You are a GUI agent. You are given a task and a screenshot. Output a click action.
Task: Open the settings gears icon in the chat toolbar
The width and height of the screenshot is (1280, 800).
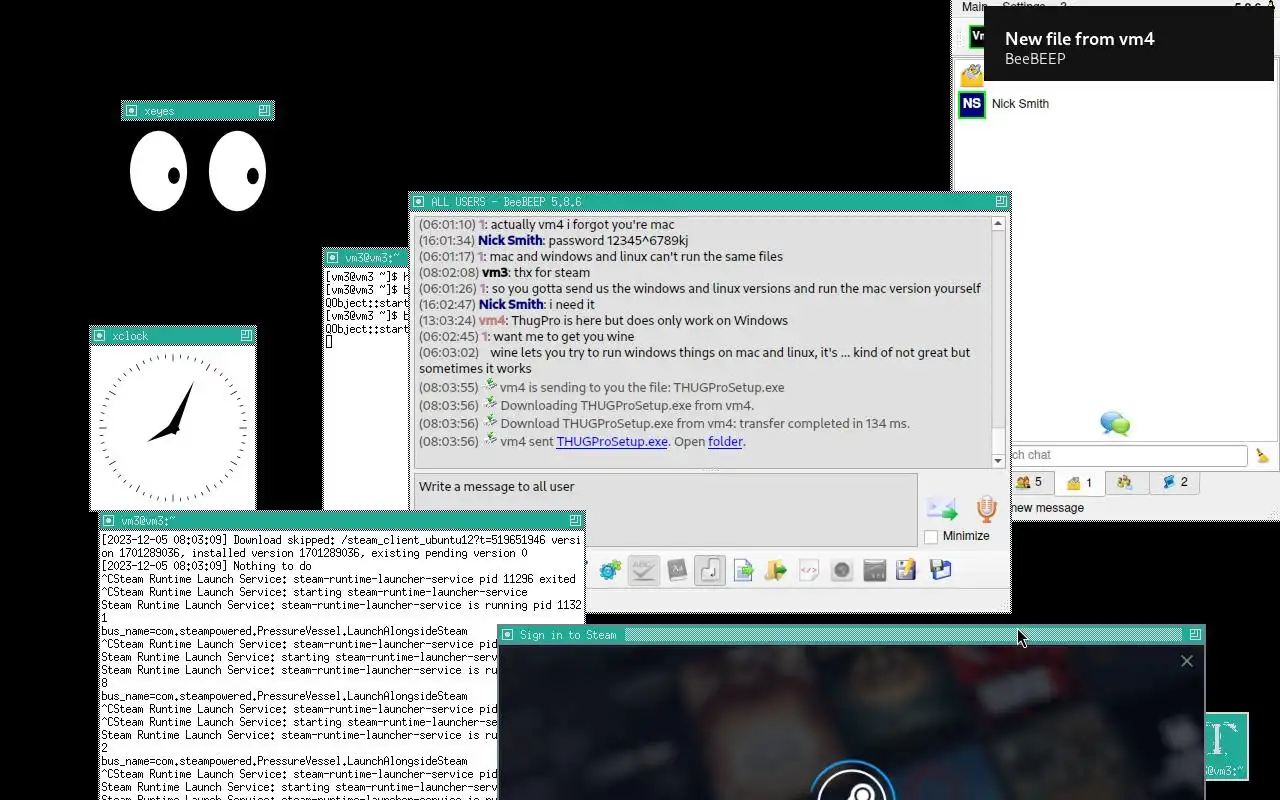[610, 570]
